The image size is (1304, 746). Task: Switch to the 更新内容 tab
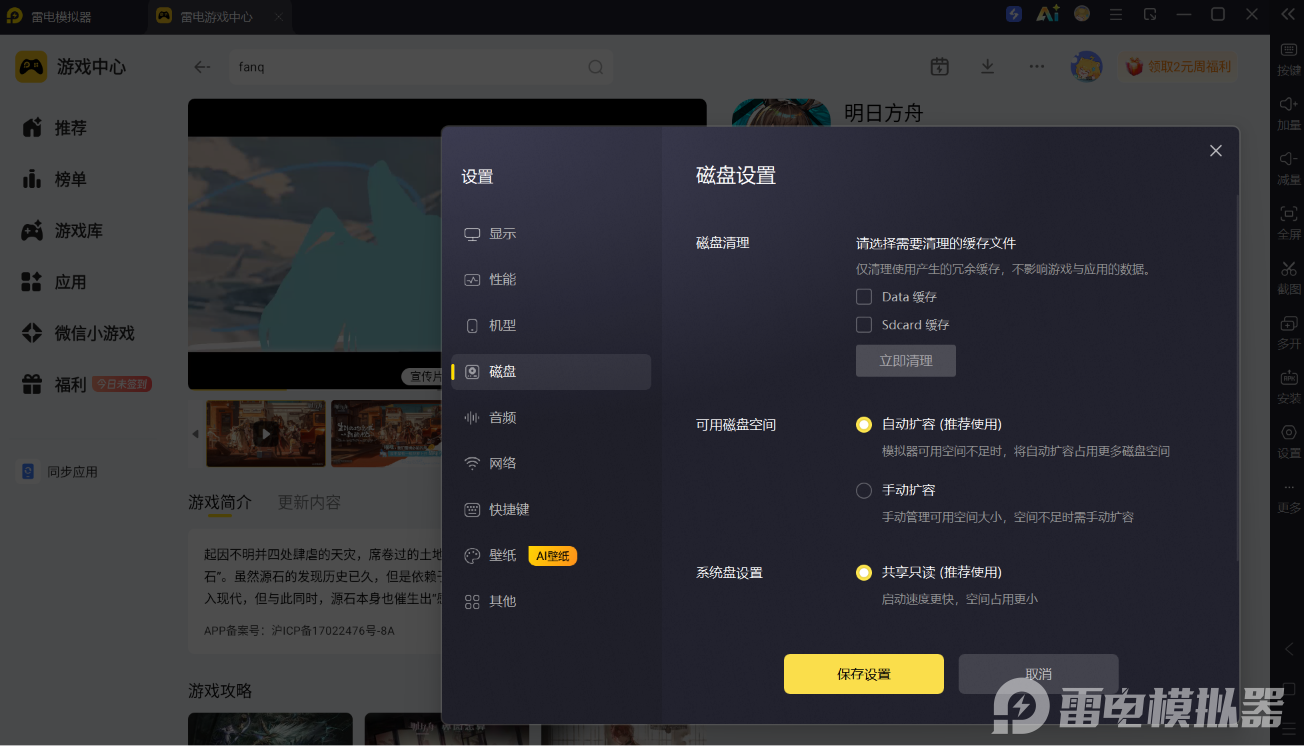click(309, 502)
